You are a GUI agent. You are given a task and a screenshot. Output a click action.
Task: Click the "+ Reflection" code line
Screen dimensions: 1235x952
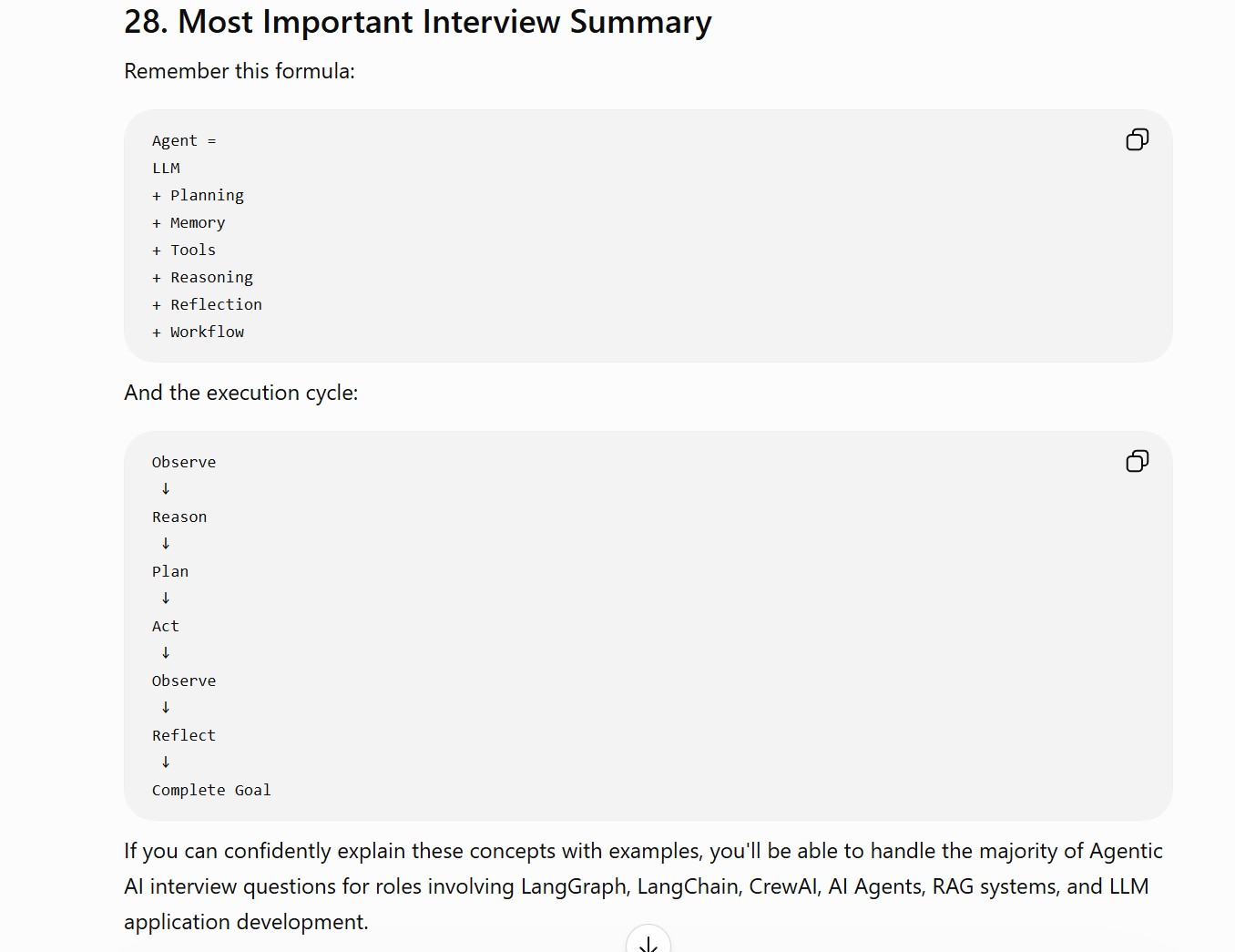click(x=207, y=304)
